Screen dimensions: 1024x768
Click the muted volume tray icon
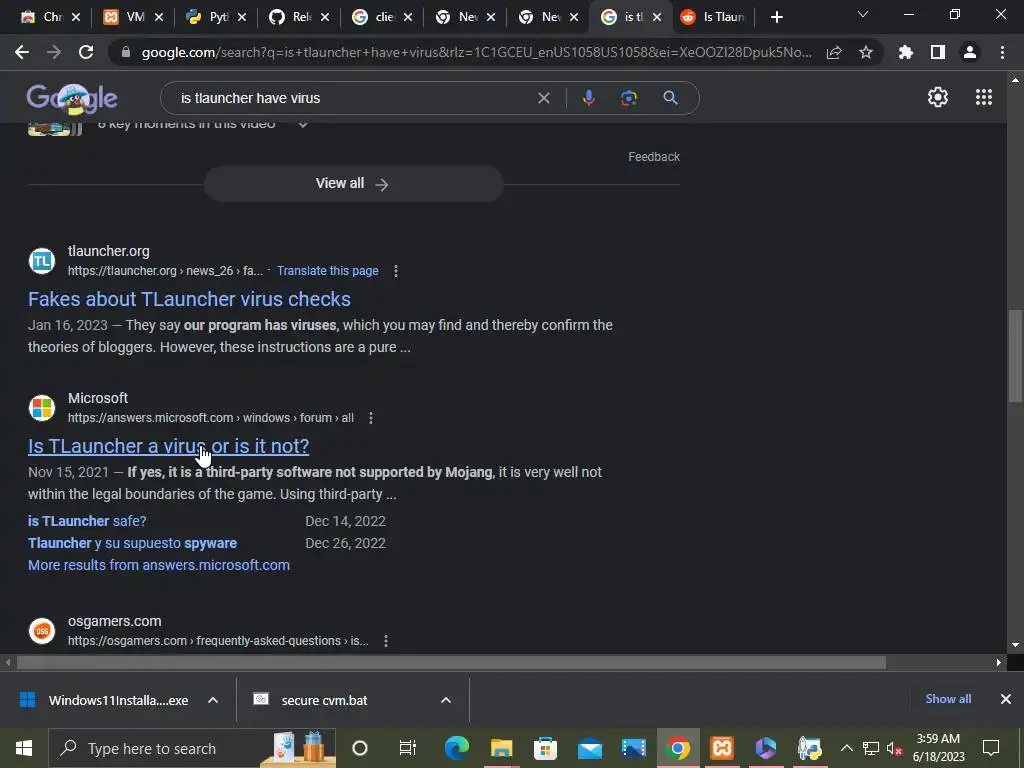point(894,748)
